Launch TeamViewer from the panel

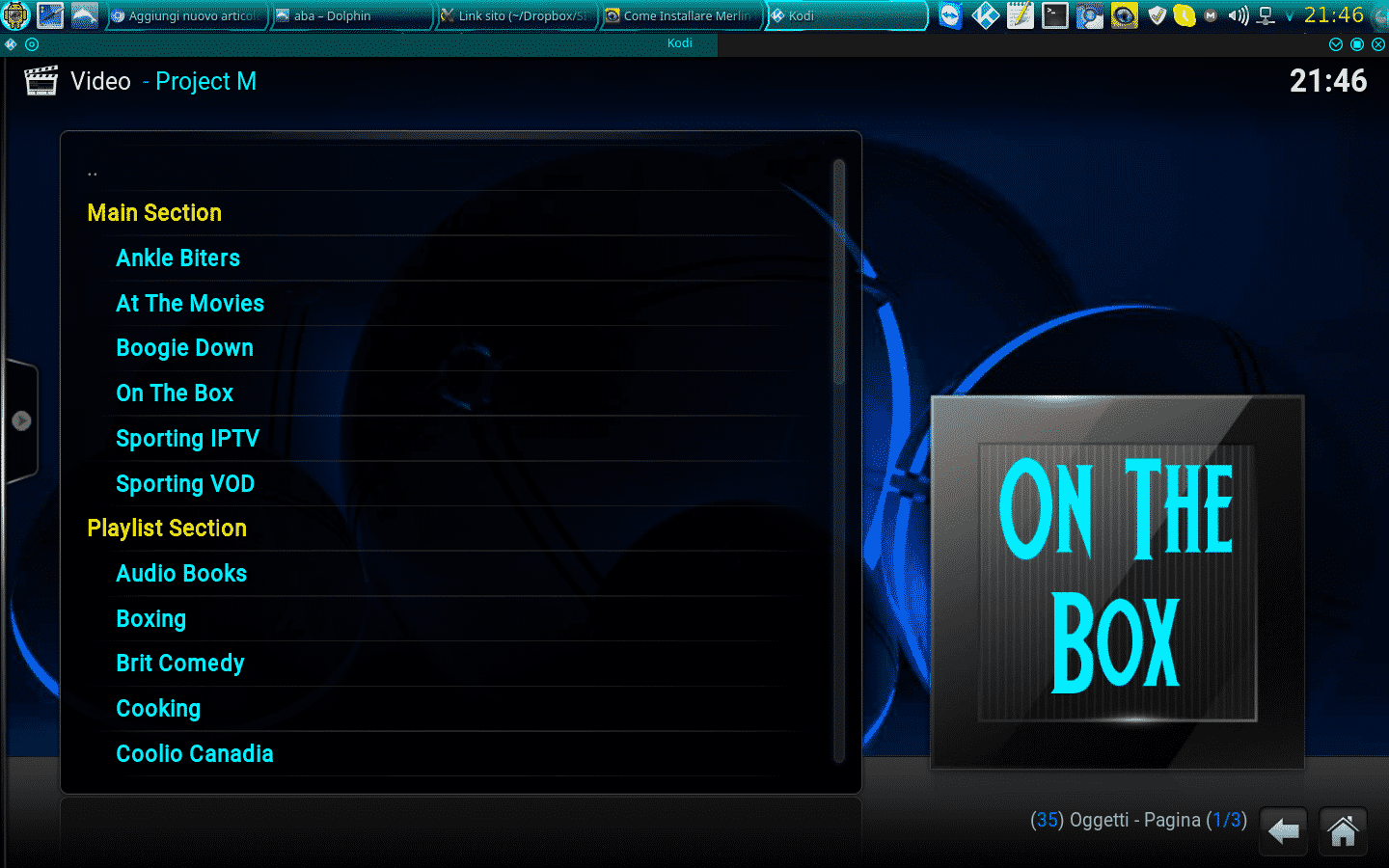coord(950,15)
